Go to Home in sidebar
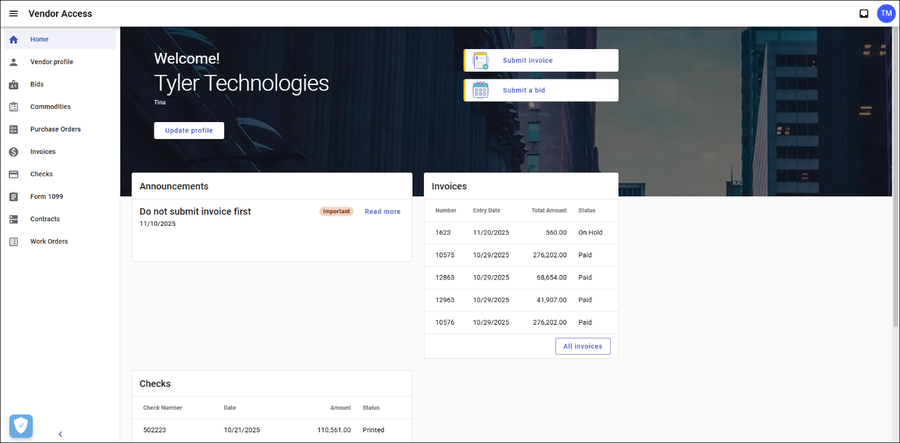Screen dimensions: 900x443 click(60, 40)
